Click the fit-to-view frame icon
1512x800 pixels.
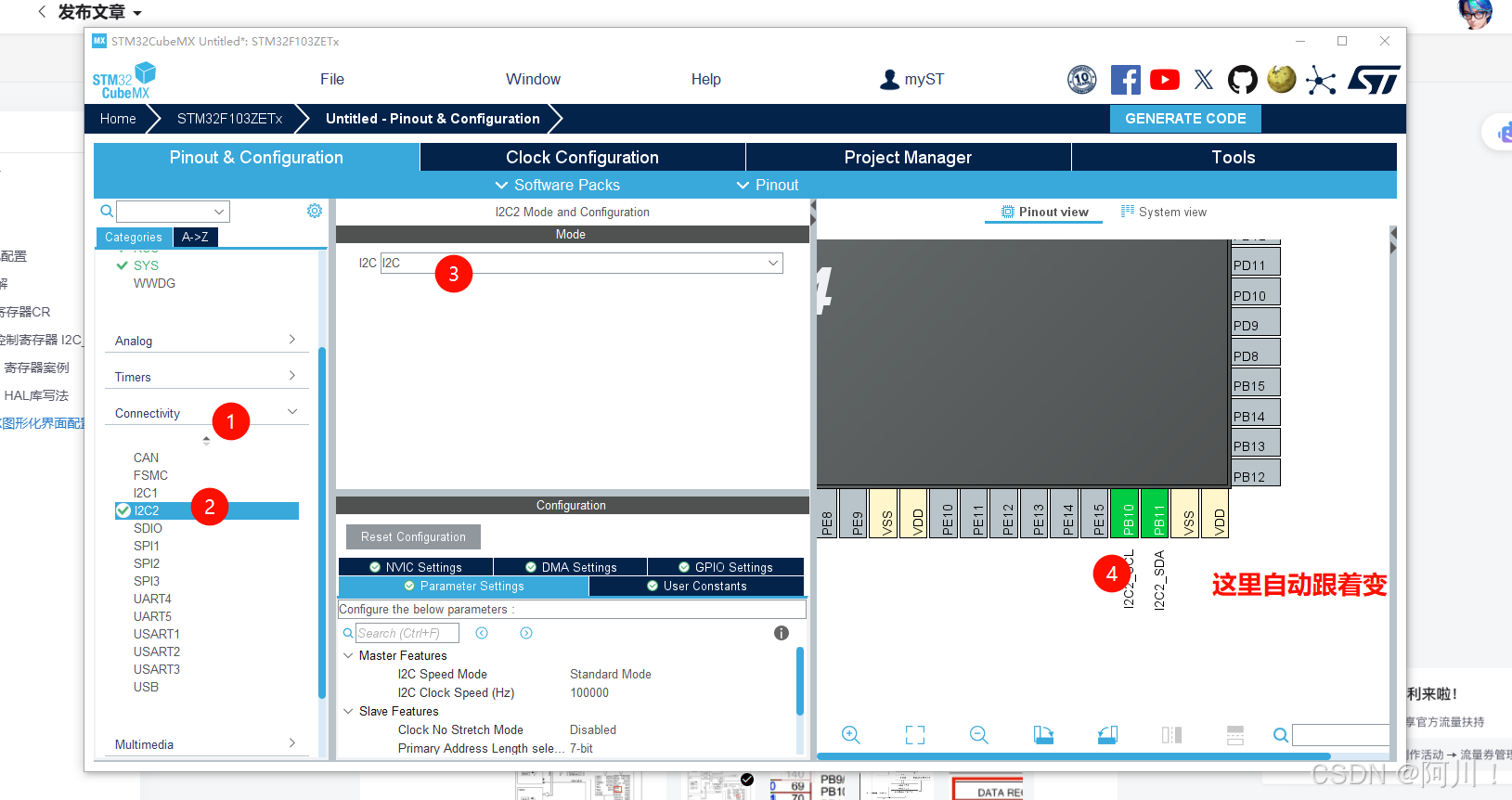(915, 735)
